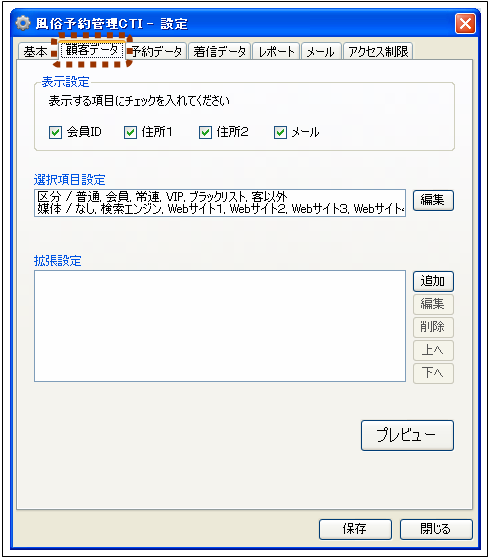The width and height of the screenshot is (488, 558).
Task: Disable the メール display checkbox
Action: [280, 132]
